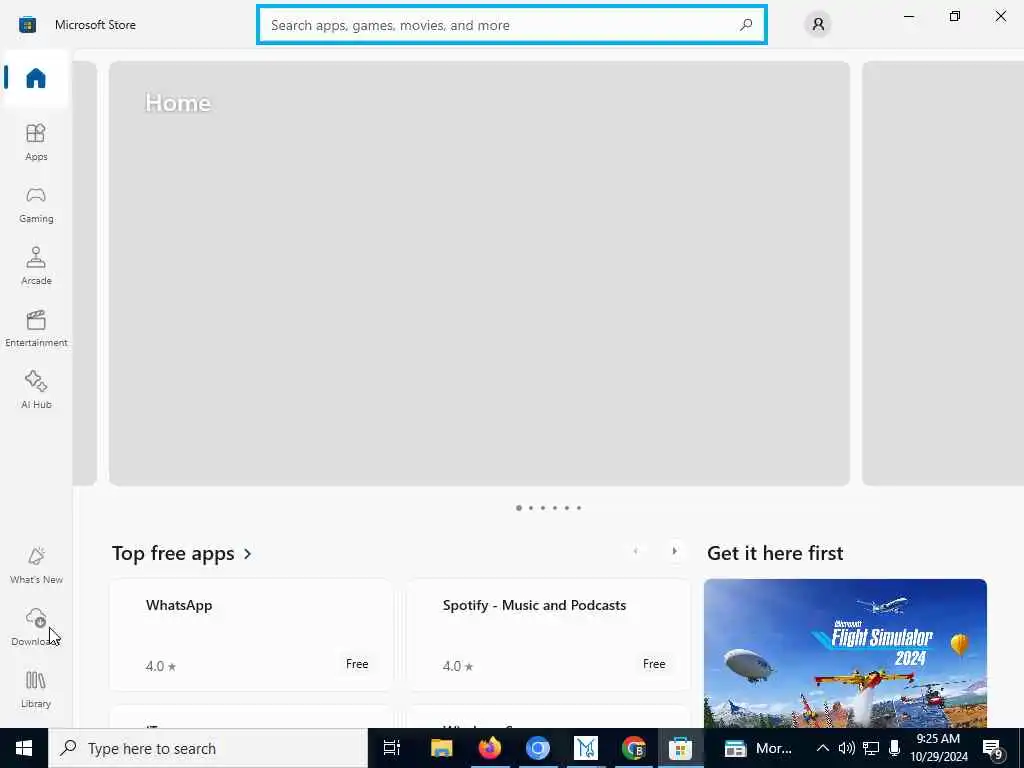This screenshot has height=768, width=1024.
Task: Click Free label on WhatsApp card
Action: click(357, 664)
